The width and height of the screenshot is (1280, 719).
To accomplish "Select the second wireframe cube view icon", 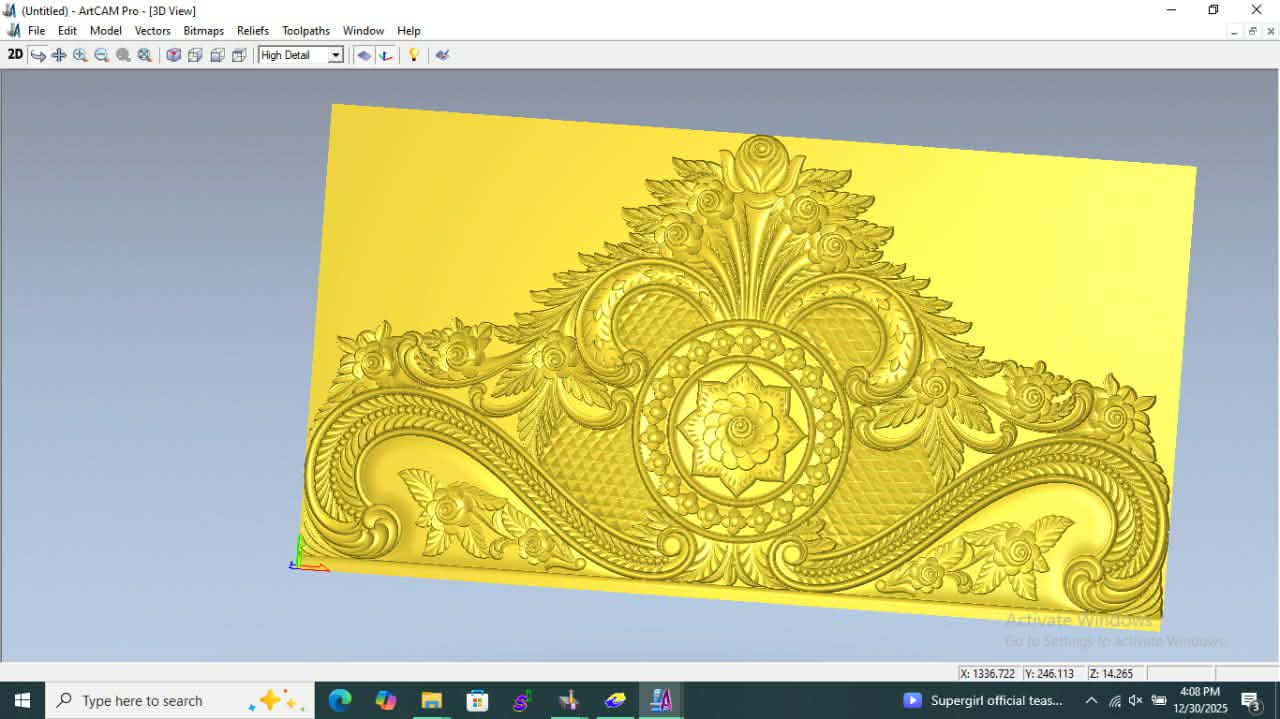I will 195,55.
